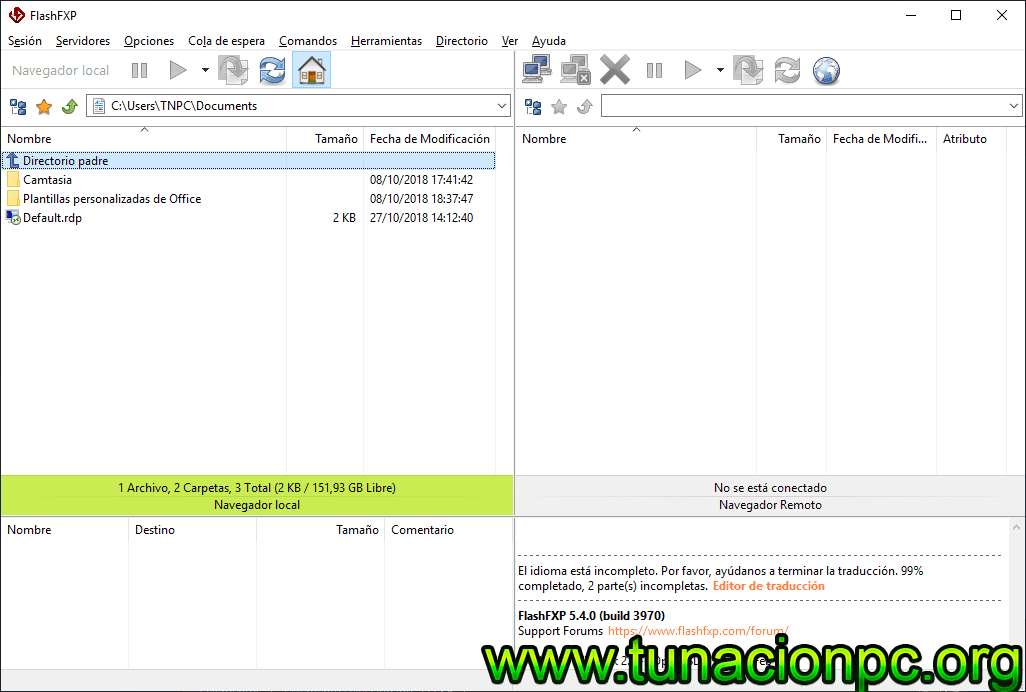Expand the remote path dropdown
The width and height of the screenshot is (1026, 692).
point(1014,106)
